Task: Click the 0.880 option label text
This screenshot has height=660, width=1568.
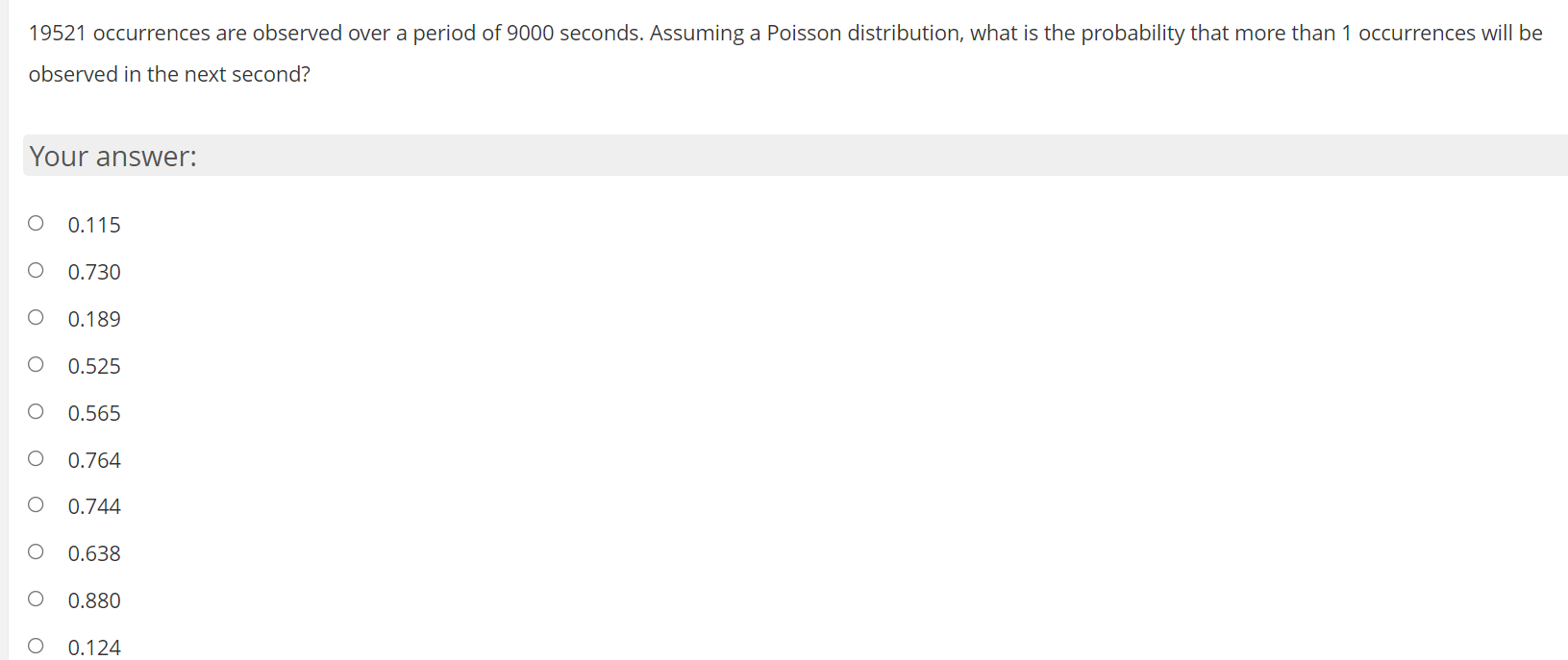Action: pos(94,599)
